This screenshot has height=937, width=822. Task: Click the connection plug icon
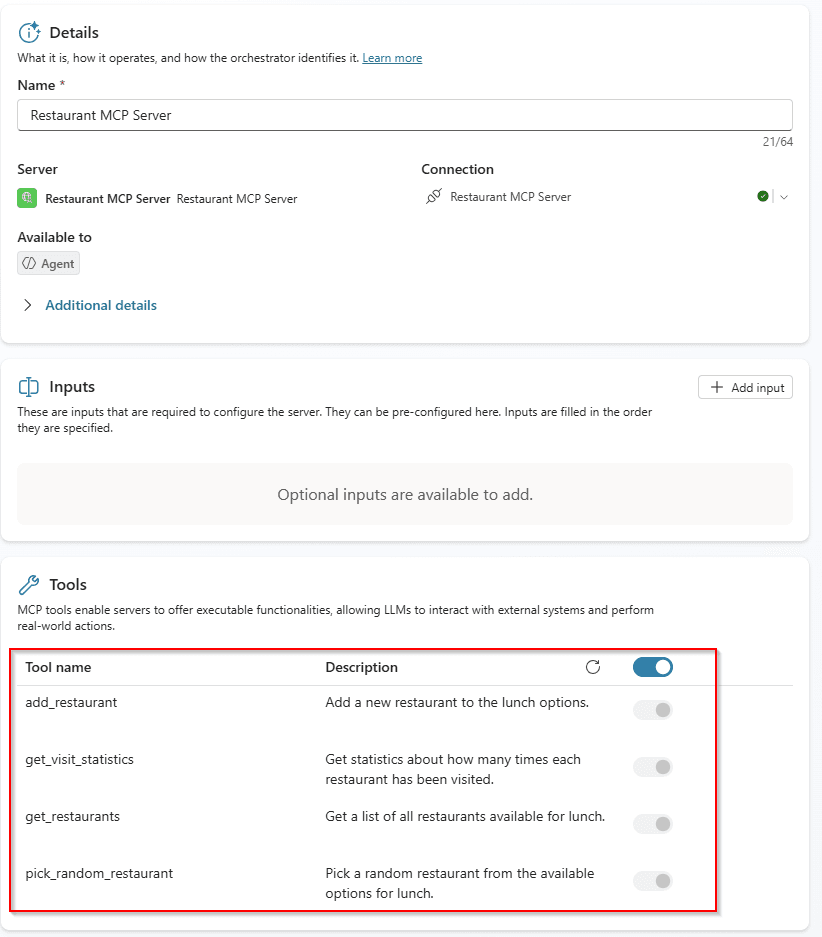click(433, 197)
